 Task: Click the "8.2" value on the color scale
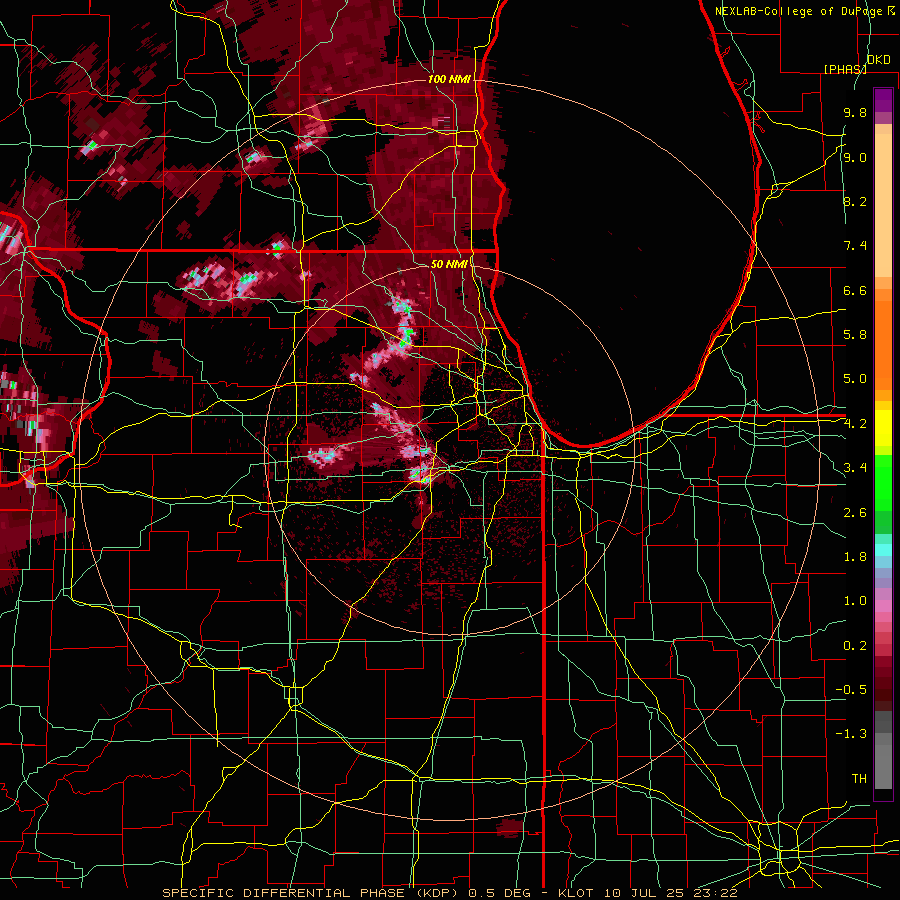(855, 201)
